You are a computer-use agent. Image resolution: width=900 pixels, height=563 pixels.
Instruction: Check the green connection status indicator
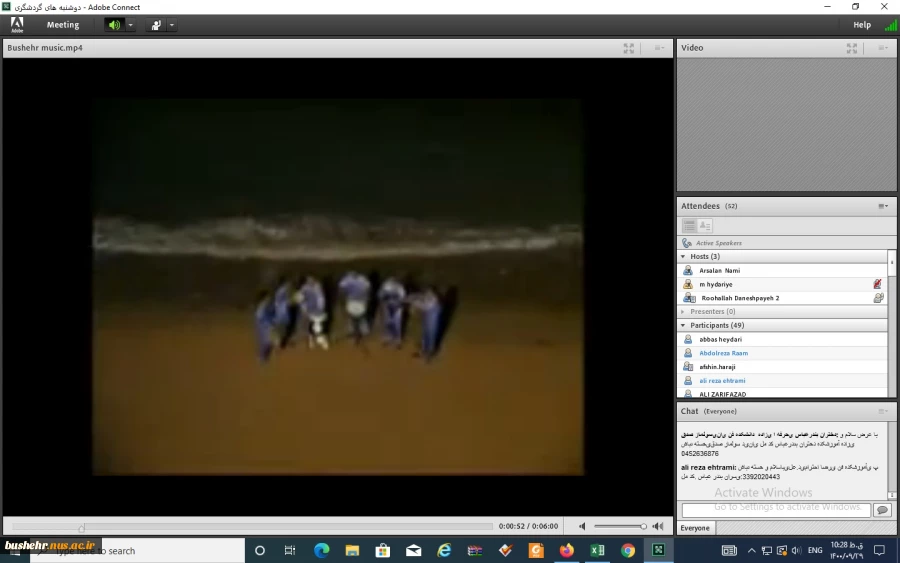pyautogui.click(x=890, y=25)
